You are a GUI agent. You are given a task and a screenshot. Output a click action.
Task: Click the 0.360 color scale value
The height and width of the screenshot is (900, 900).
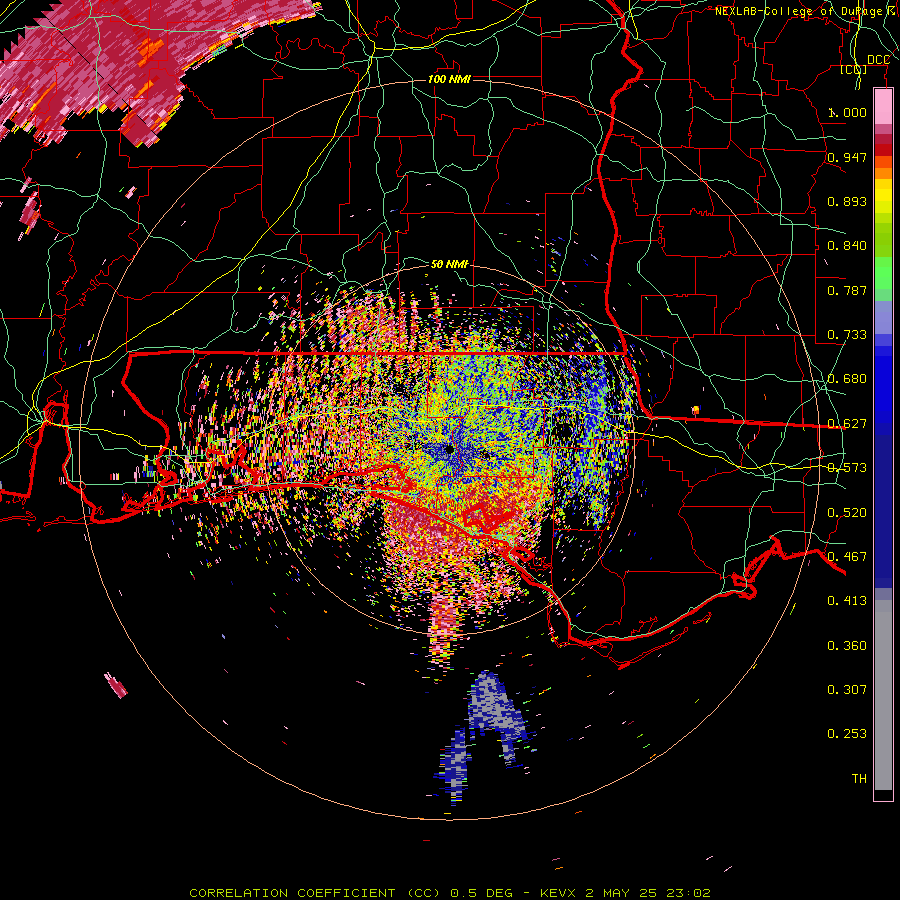pos(847,646)
